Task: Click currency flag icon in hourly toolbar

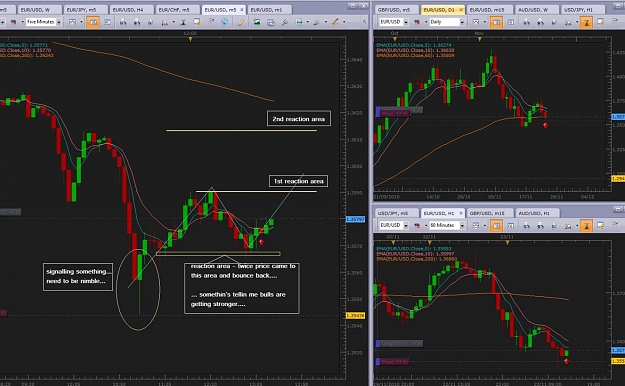Action: point(417,225)
